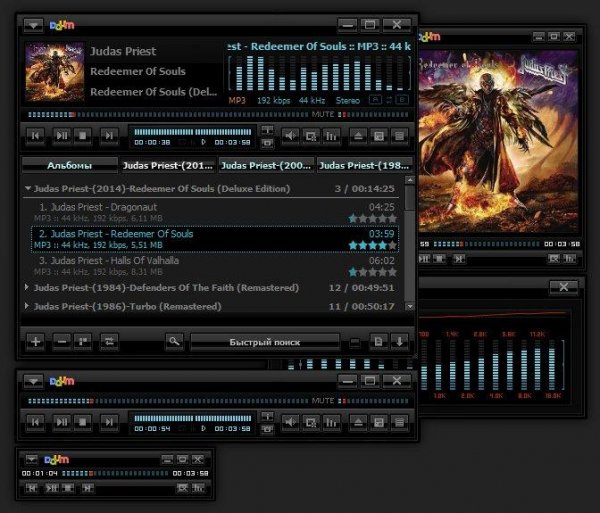Click the magnifier search icon
The height and width of the screenshot is (513, 600).
[174, 341]
